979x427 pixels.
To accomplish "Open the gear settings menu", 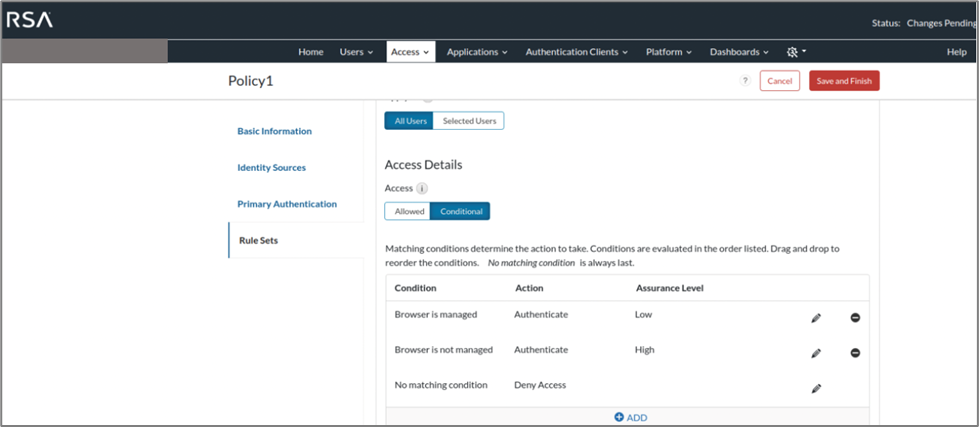I will (x=796, y=52).
